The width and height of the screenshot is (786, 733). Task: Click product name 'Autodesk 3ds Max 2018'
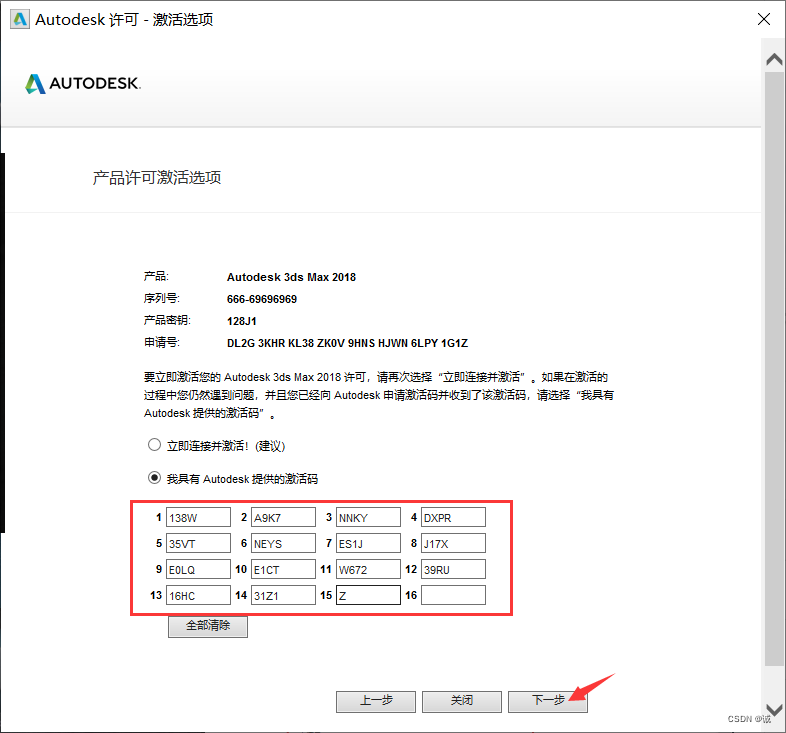(x=291, y=277)
